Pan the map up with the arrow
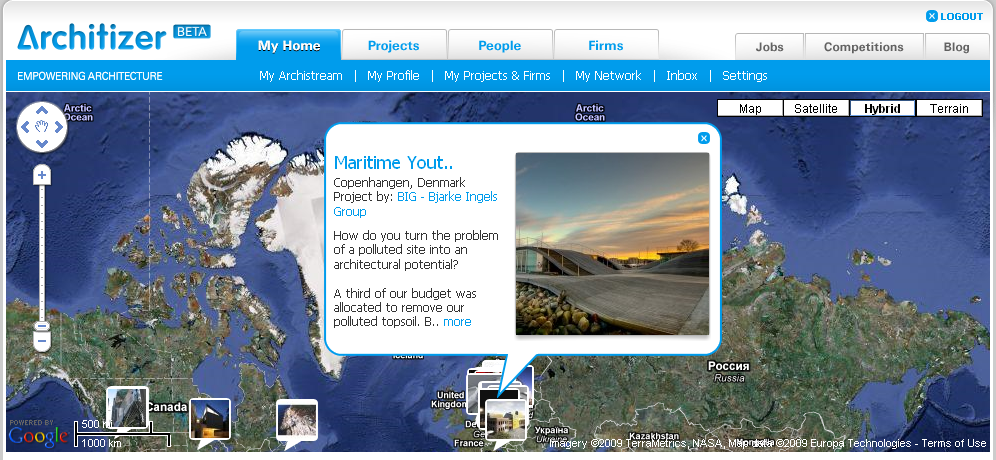The height and width of the screenshot is (460, 996). point(42,110)
